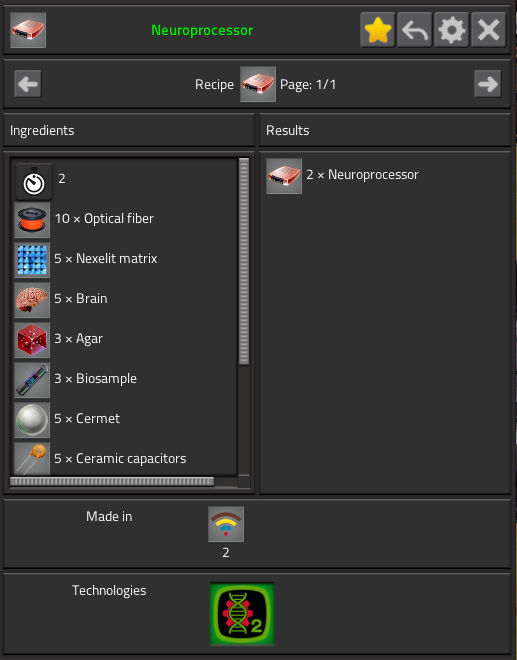
Task: Select the Nexelit matrix ingredient icon
Action: [x=32, y=260]
